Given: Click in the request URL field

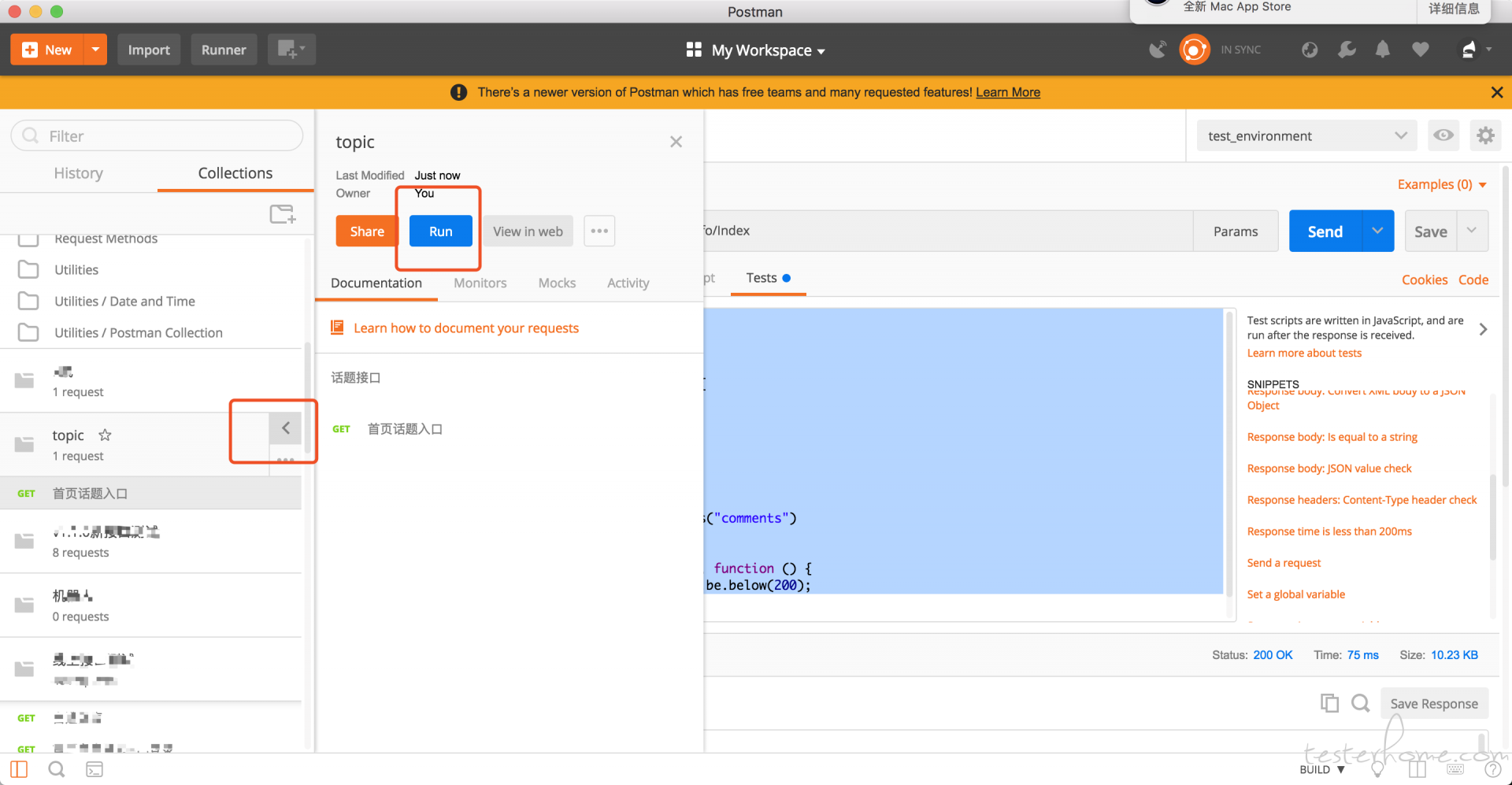Looking at the screenshot, I should (947, 231).
